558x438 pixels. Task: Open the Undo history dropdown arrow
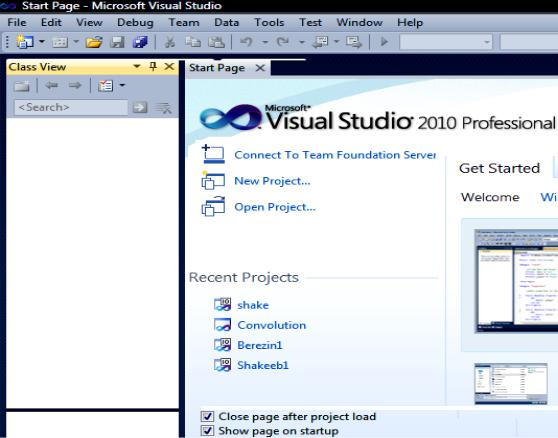(x=265, y=42)
